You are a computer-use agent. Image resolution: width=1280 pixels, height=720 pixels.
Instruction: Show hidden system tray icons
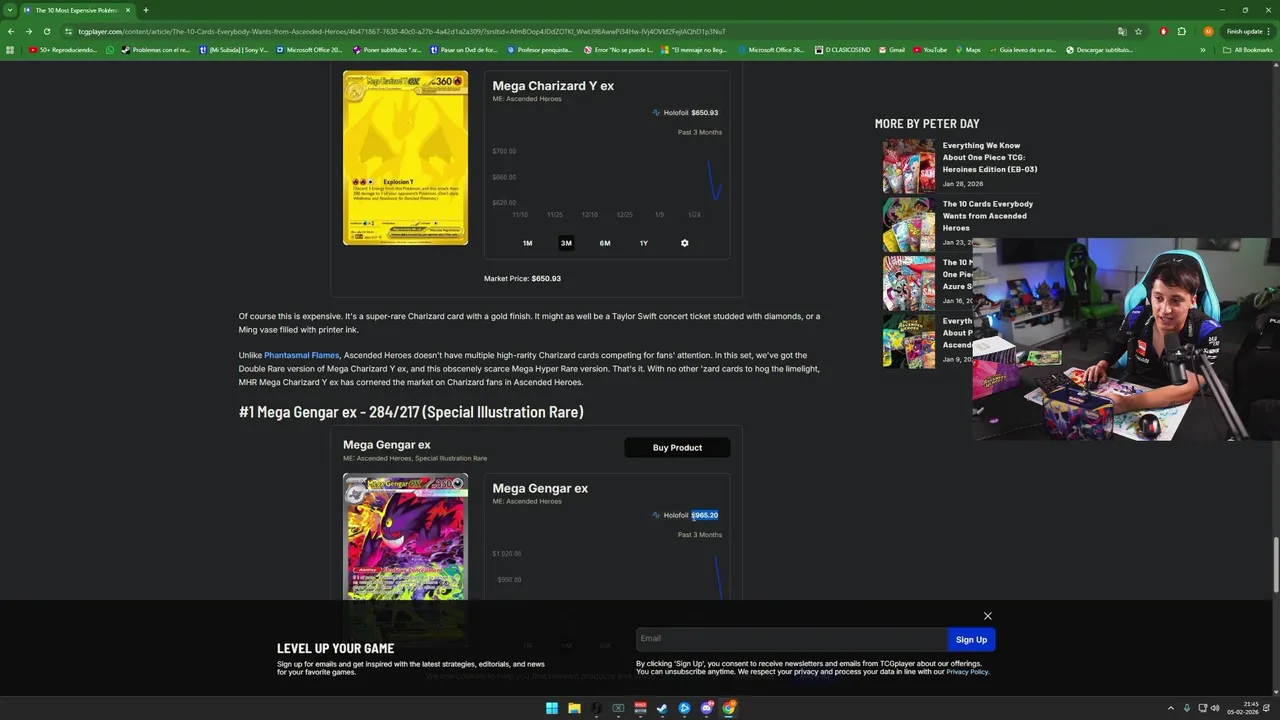coord(1171,708)
